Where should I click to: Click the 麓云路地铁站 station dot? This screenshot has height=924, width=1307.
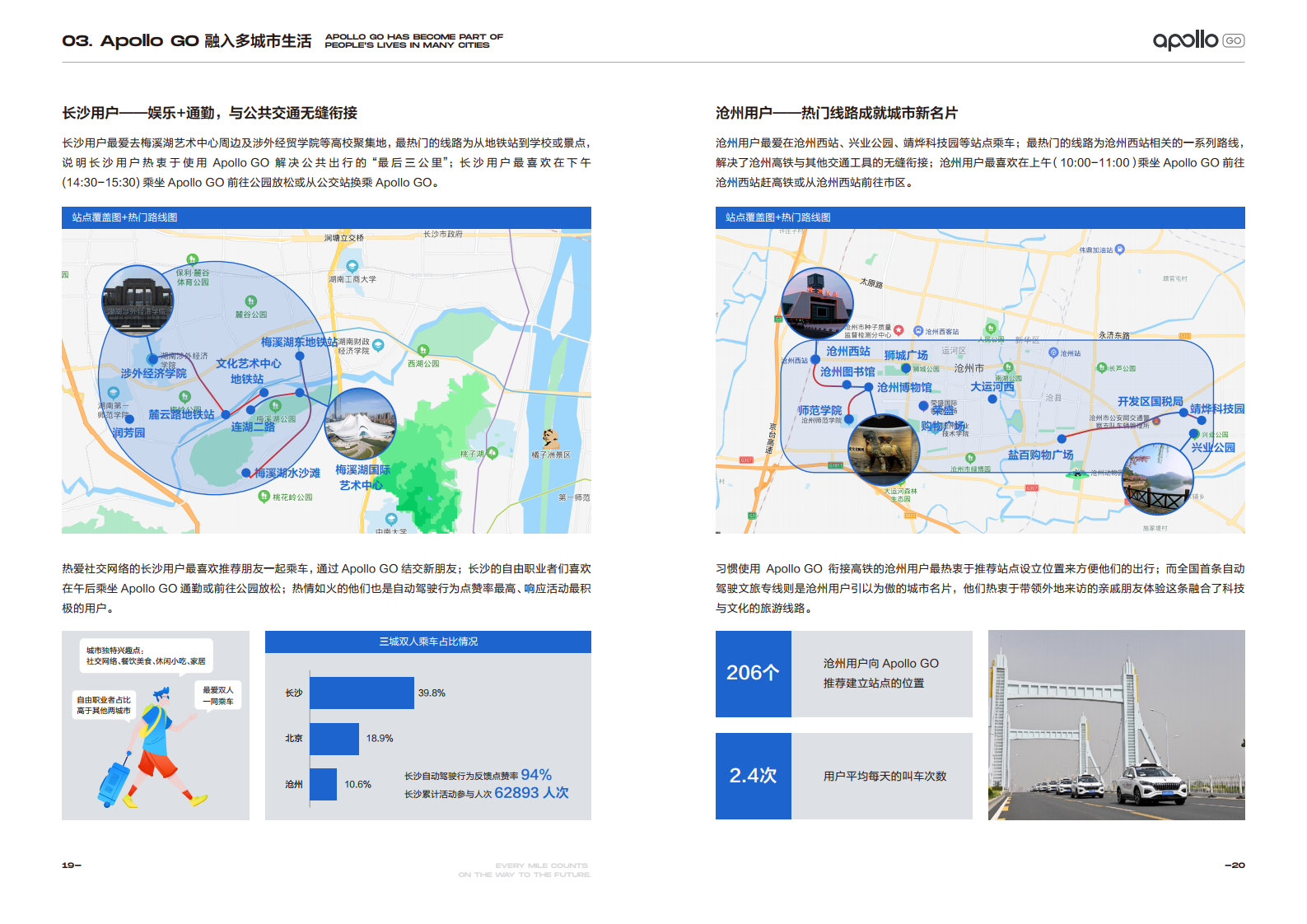coord(226,414)
